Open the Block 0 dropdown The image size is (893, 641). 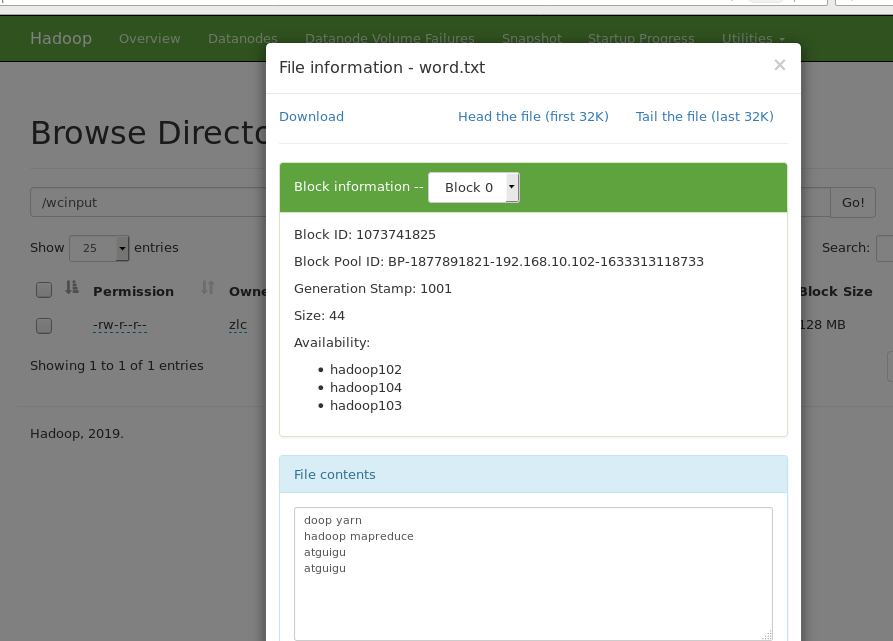pos(474,187)
